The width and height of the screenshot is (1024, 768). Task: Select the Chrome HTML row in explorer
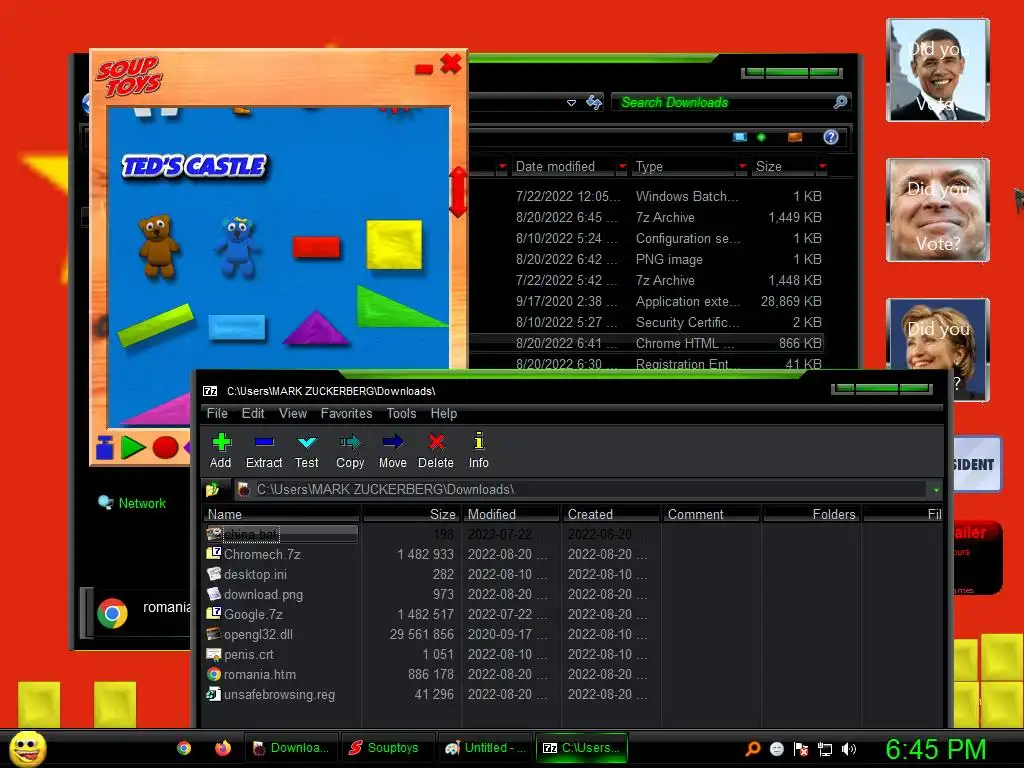[647, 344]
